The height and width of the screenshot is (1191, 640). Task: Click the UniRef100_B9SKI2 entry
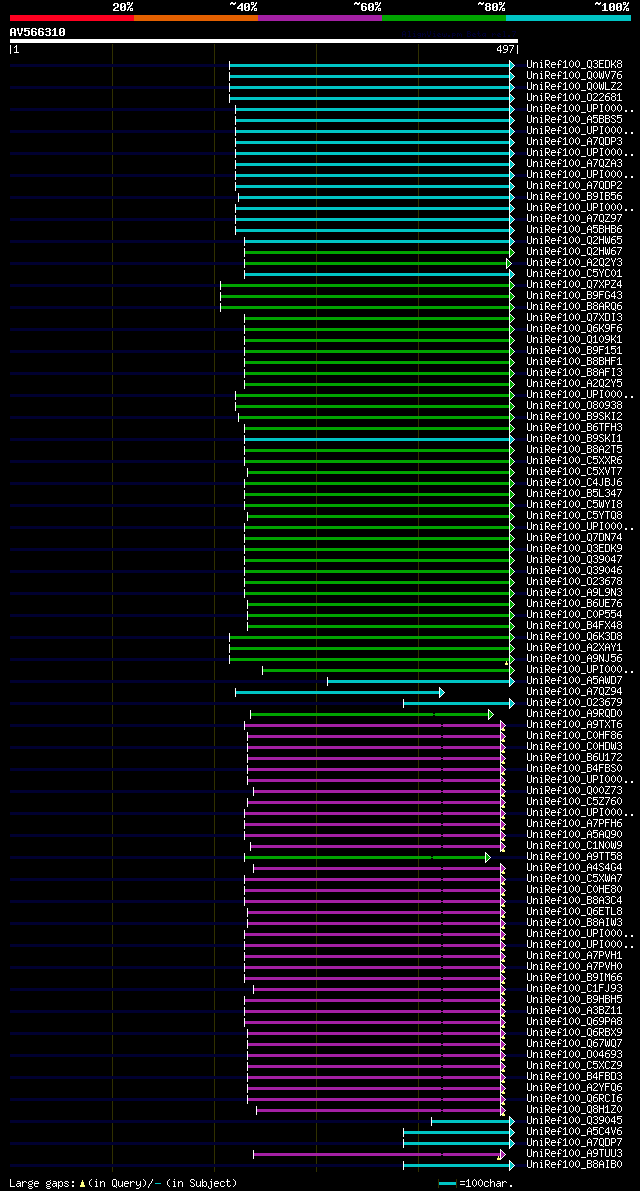pyautogui.click(x=574, y=417)
